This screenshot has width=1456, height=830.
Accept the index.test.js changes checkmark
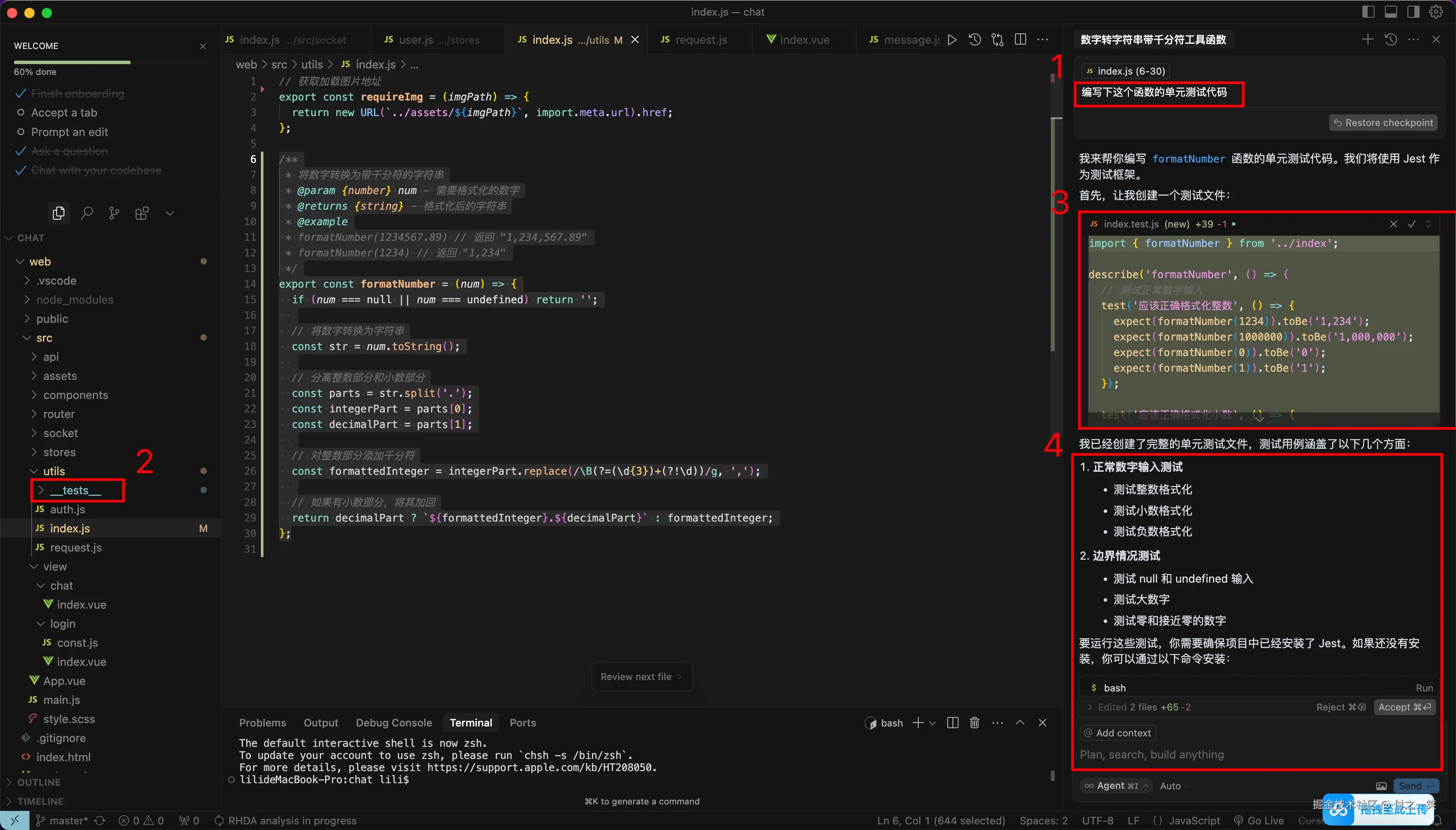1411,224
